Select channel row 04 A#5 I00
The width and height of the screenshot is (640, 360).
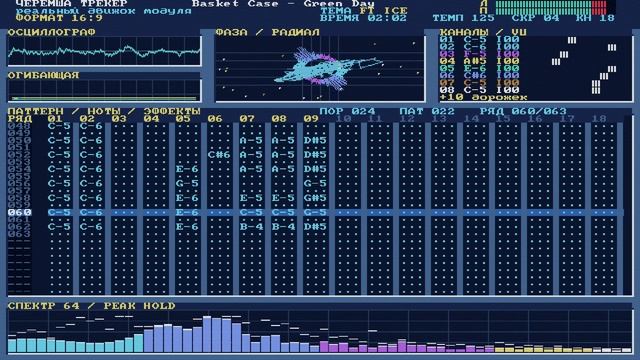pos(479,61)
